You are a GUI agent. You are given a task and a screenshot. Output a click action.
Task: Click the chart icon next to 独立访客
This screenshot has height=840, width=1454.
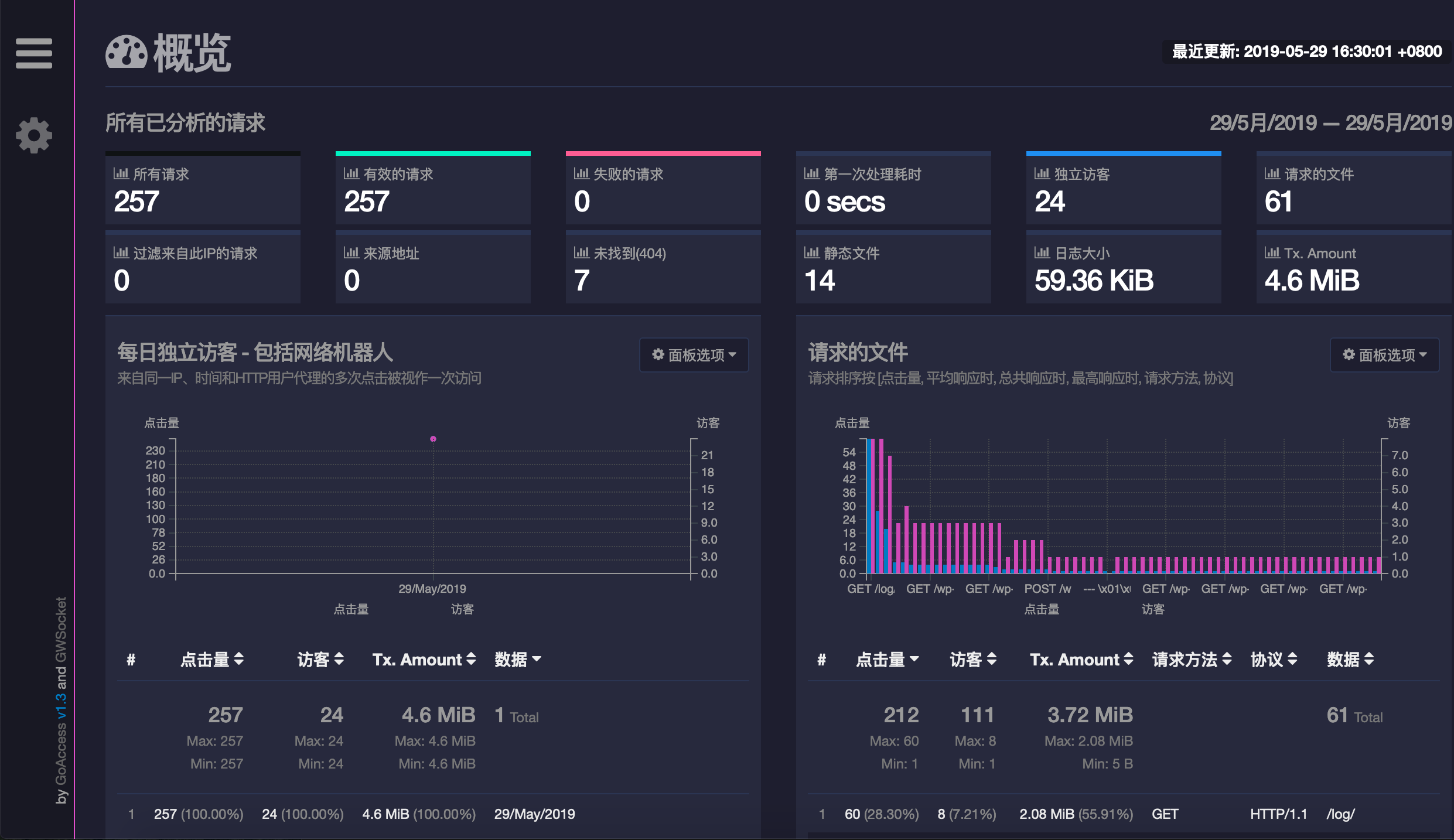(x=1042, y=173)
